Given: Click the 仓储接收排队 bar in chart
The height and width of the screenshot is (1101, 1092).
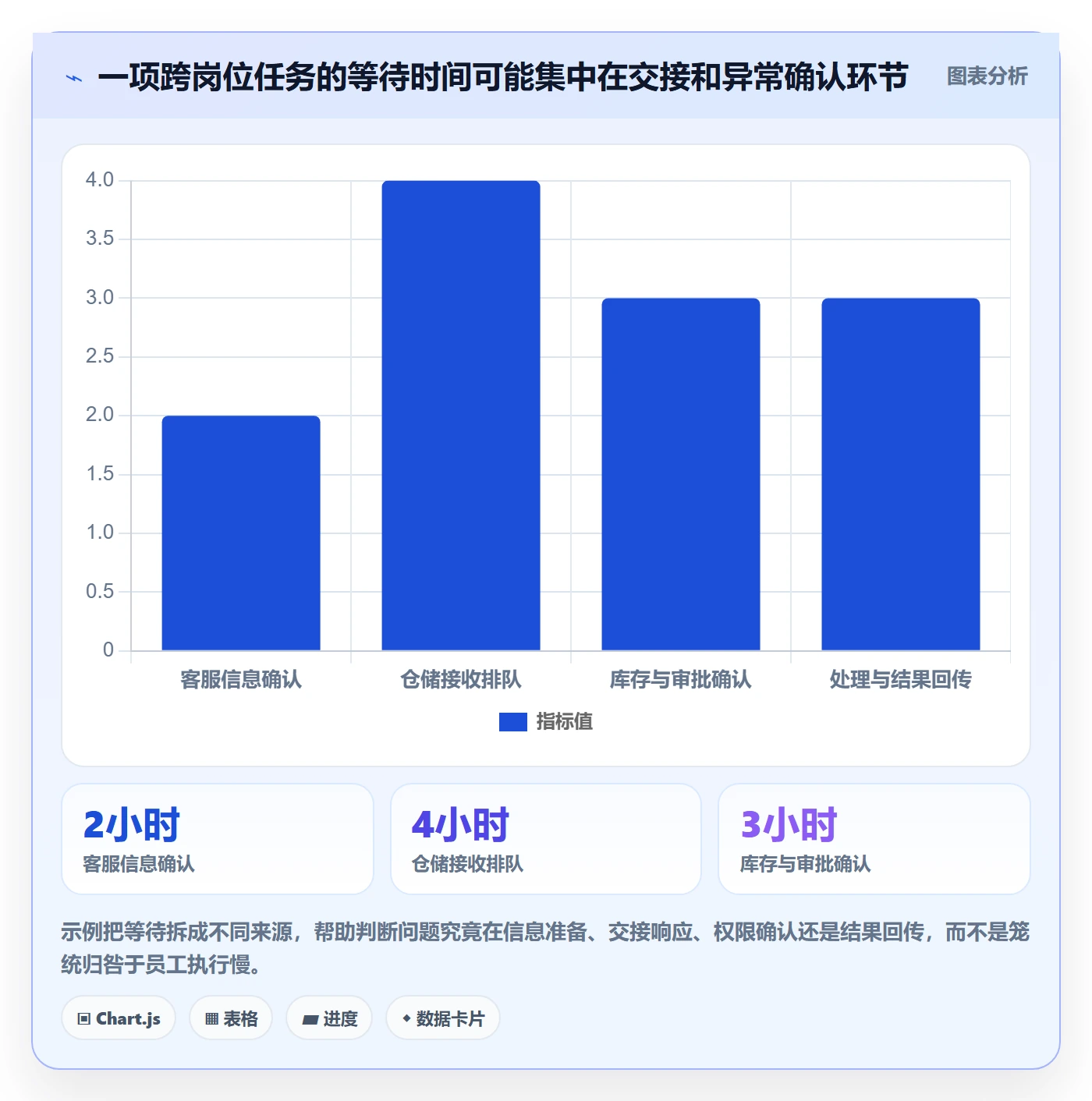Looking at the screenshot, I should click(461, 416).
